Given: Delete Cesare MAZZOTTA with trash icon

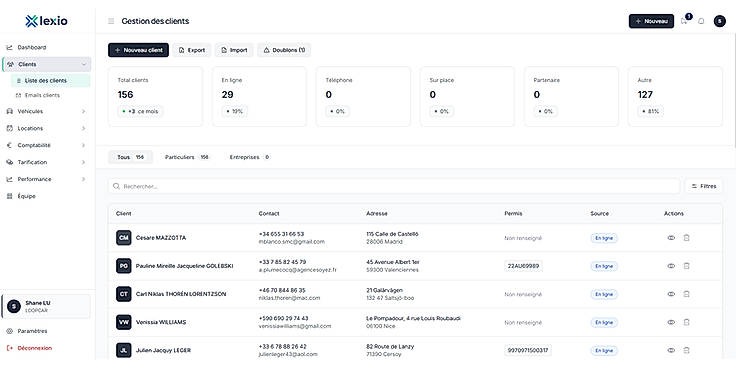Looking at the screenshot, I should click(x=686, y=238).
